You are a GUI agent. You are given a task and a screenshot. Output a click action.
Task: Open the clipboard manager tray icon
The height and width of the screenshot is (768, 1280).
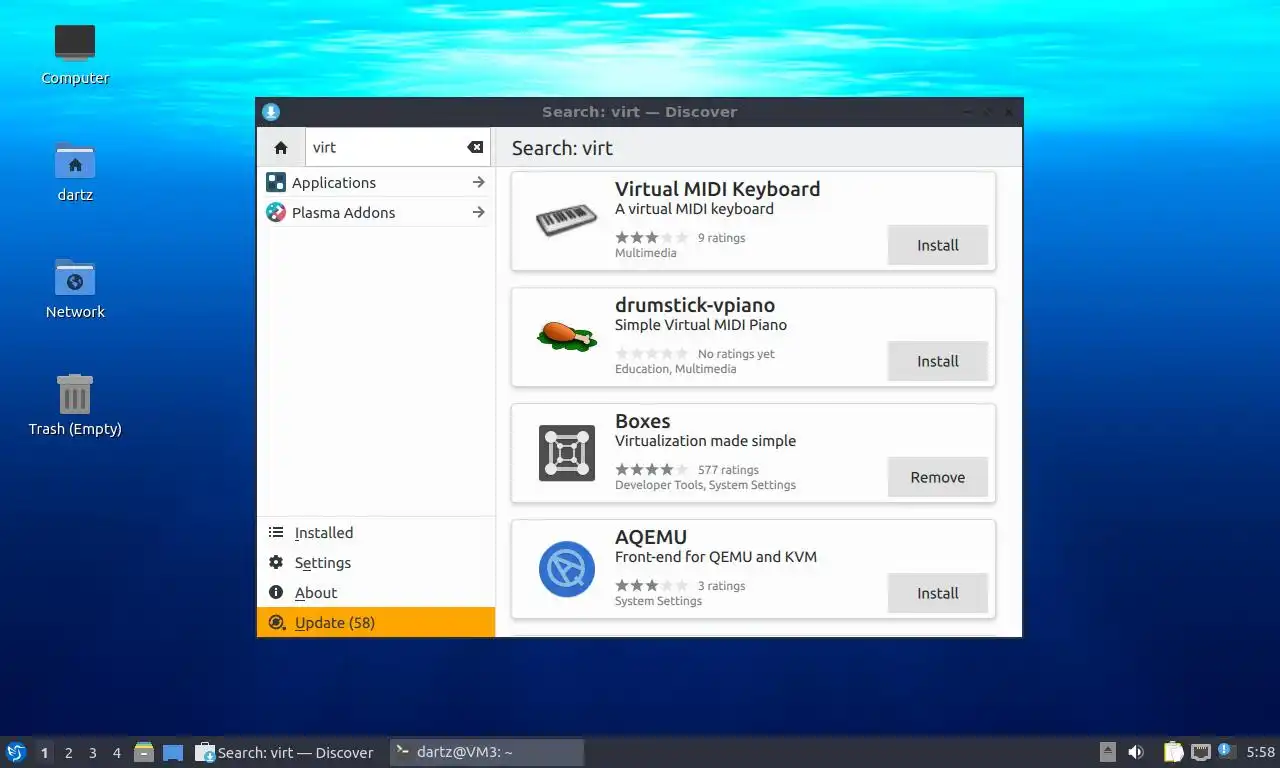tap(1173, 752)
